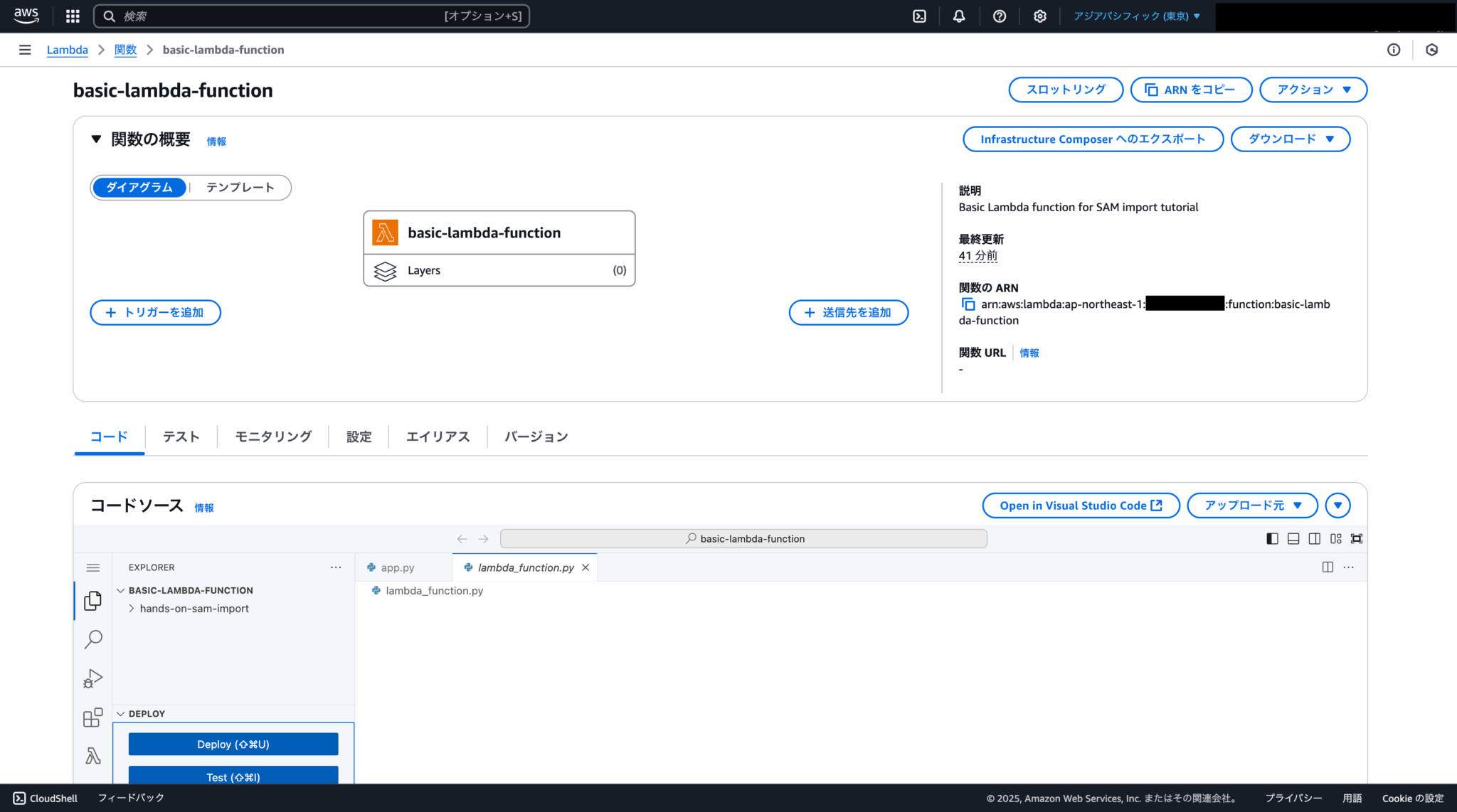The width and height of the screenshot is (1457, 812).
Task: Split the editor right icon
Action: [x=1328, y=567]
